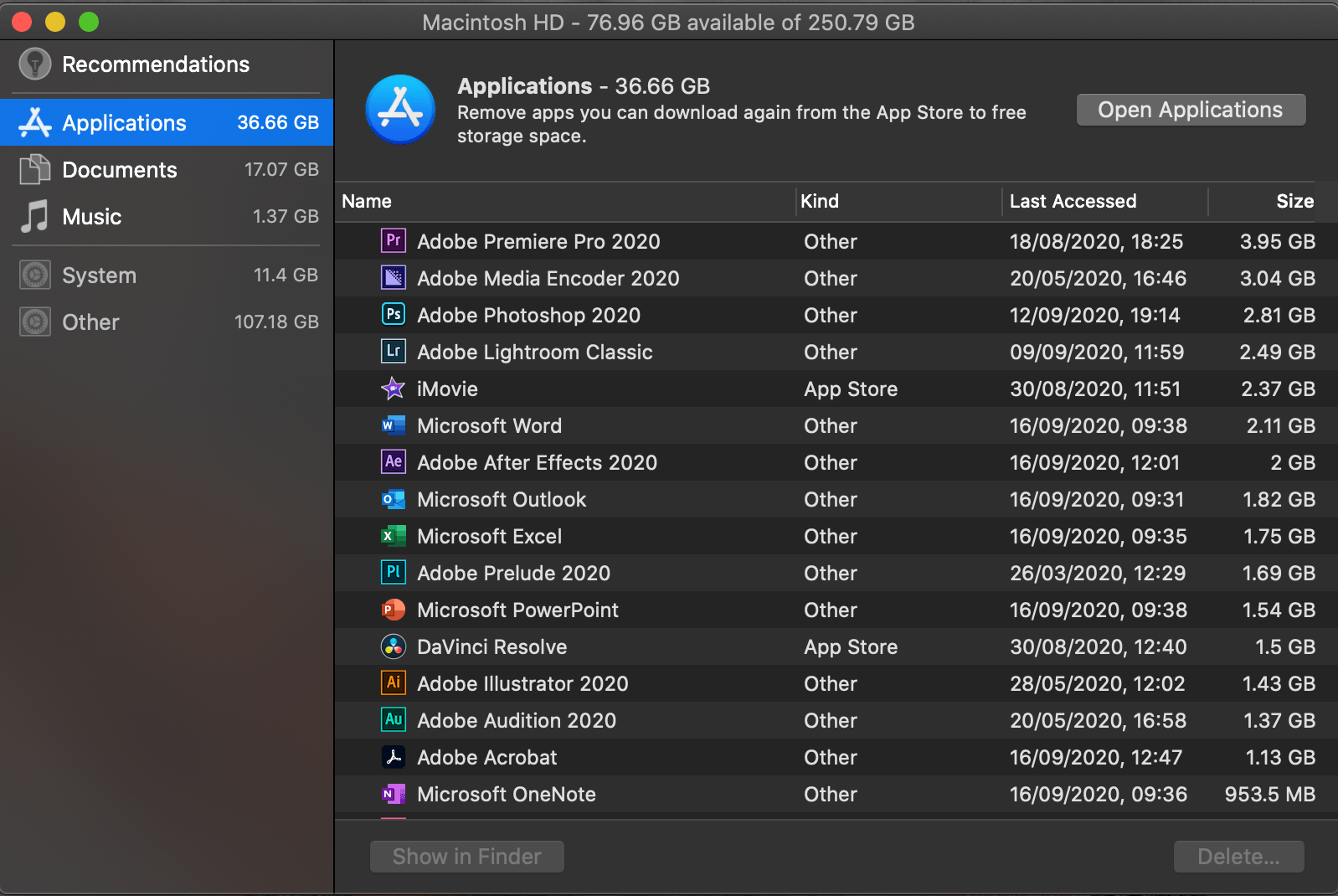Click the Documents sidebar icon
Image resolution: width=1338 pixels, height=896 pixels.
(35, 169)
